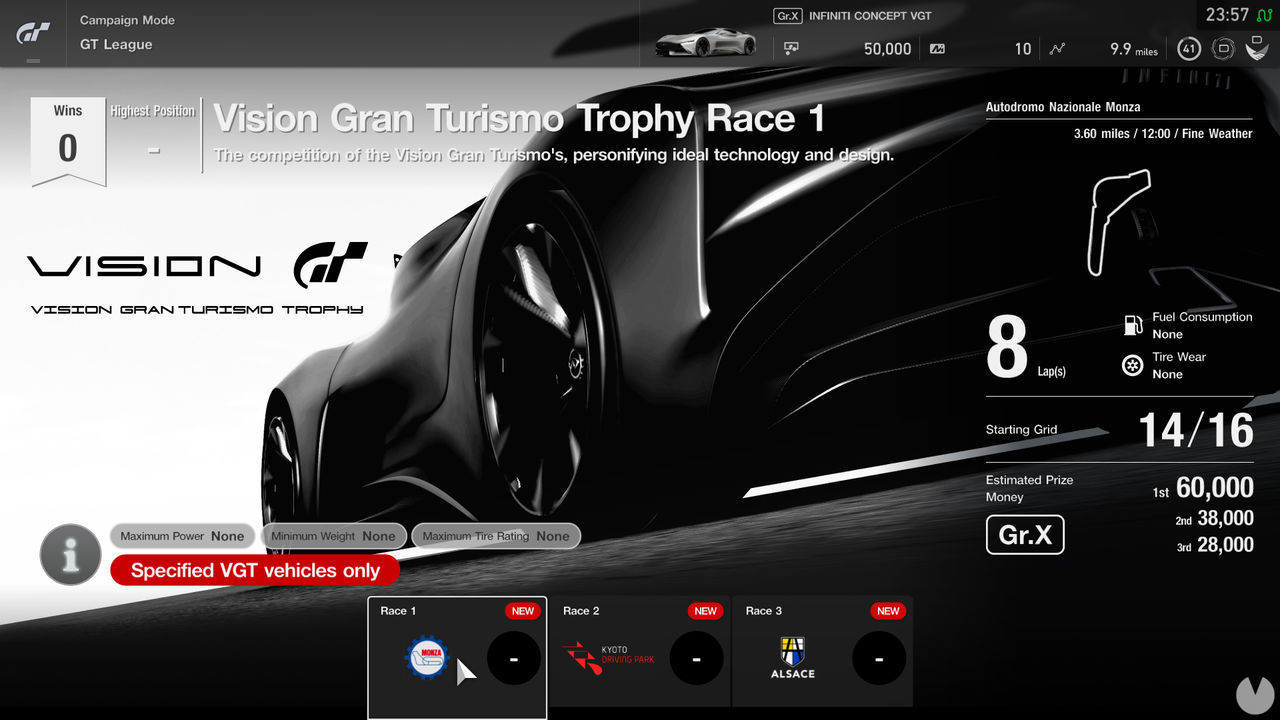Click the Tire Wear None label
Screen dimensions: 1280x720
click(x=1179, y=365)
